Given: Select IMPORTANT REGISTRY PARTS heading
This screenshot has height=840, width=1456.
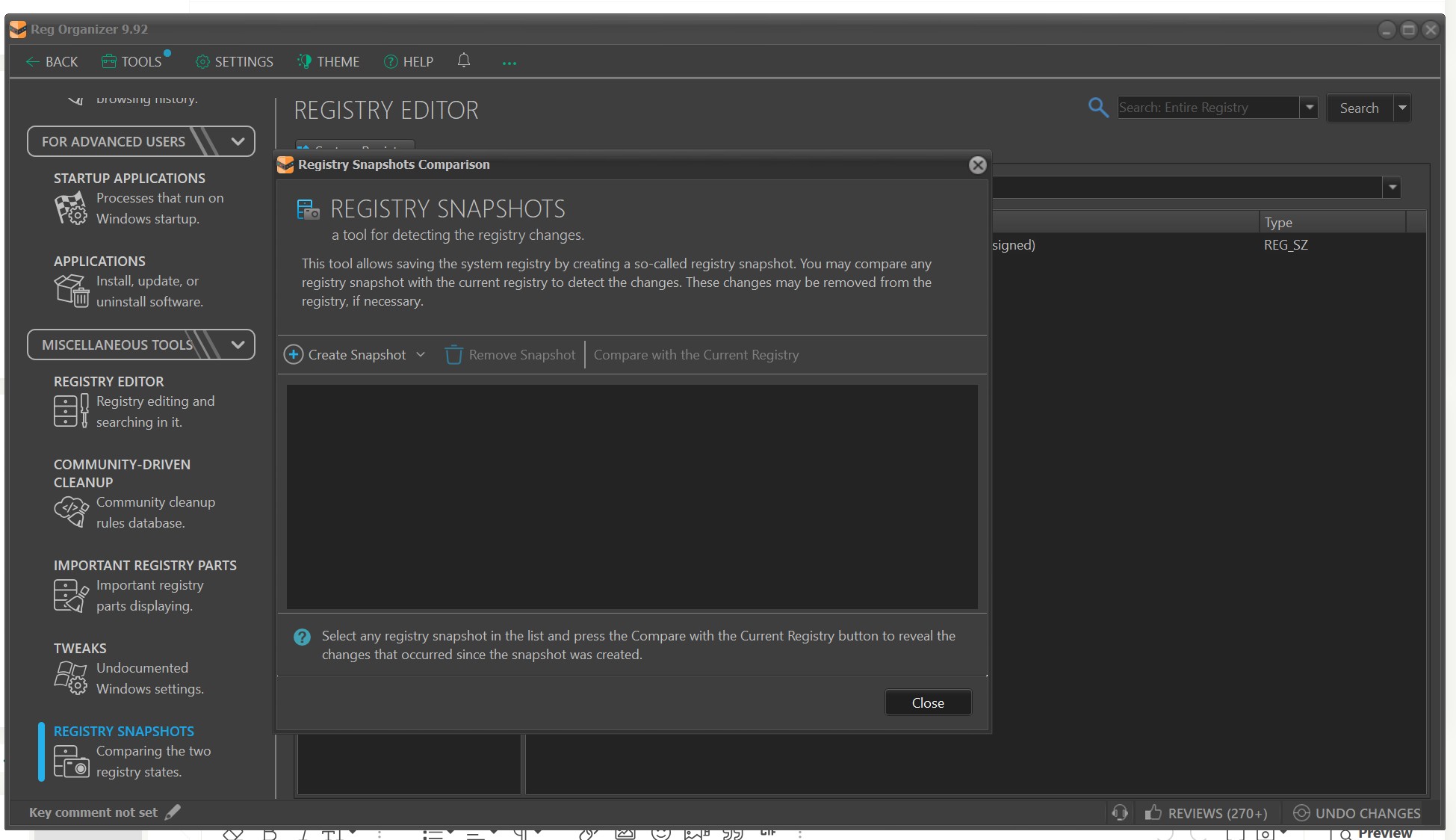Looking at the screenshot, I should [x=145, y=565].
